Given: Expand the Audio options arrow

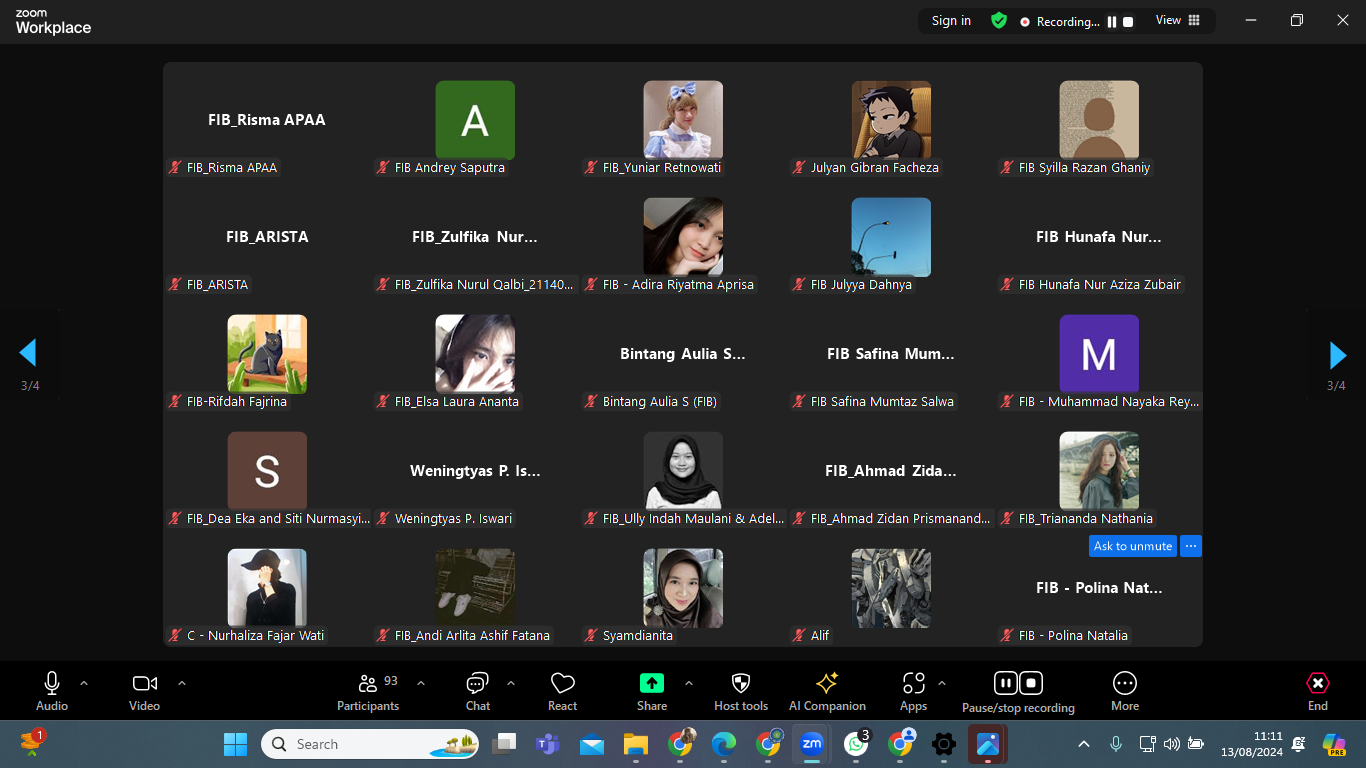Looking at the screenshot, I should [84, 683].
